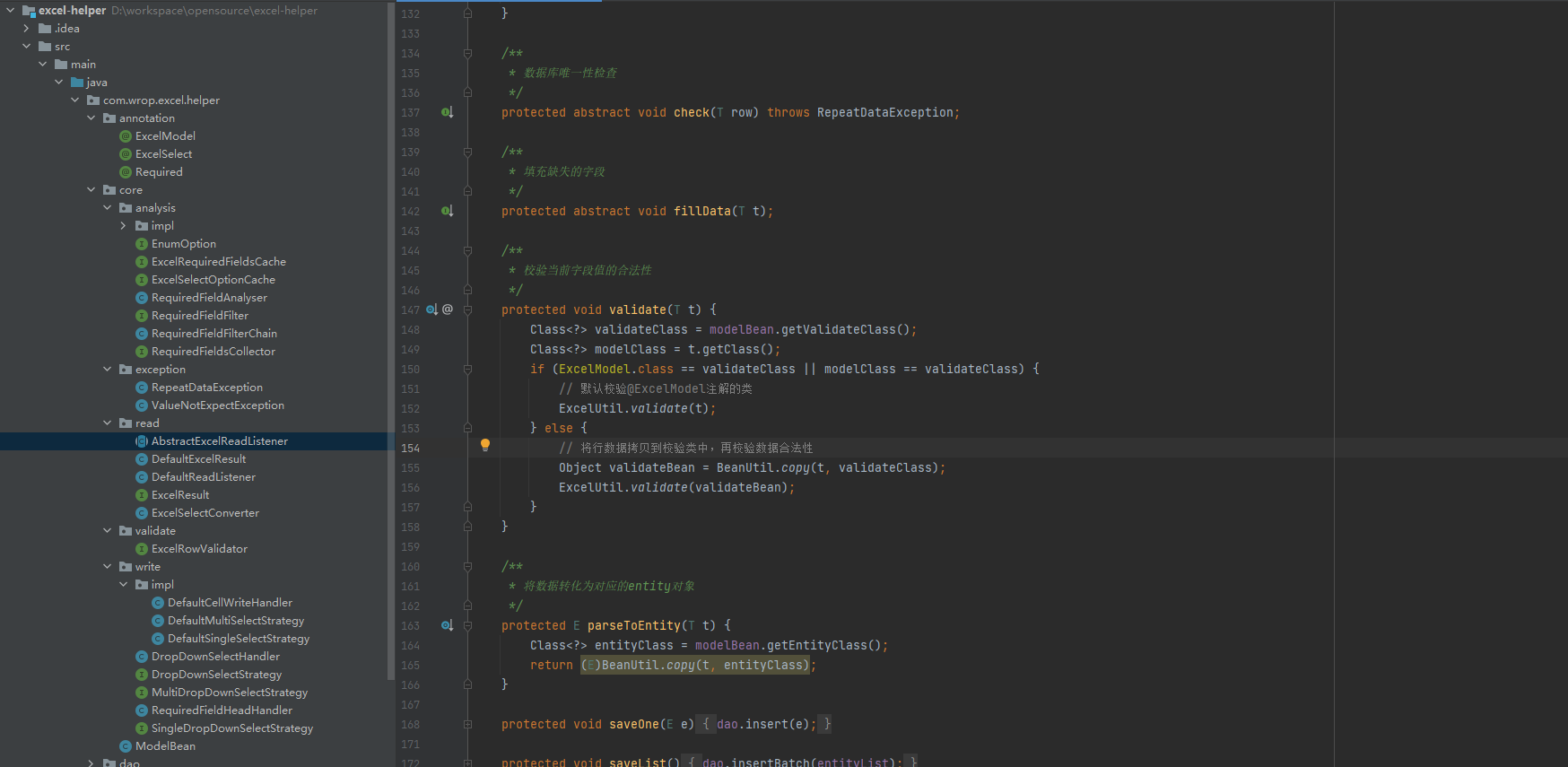The image size is (1568, 767).
Task: Fold the else block at line 153
Action: coord(467,428)
